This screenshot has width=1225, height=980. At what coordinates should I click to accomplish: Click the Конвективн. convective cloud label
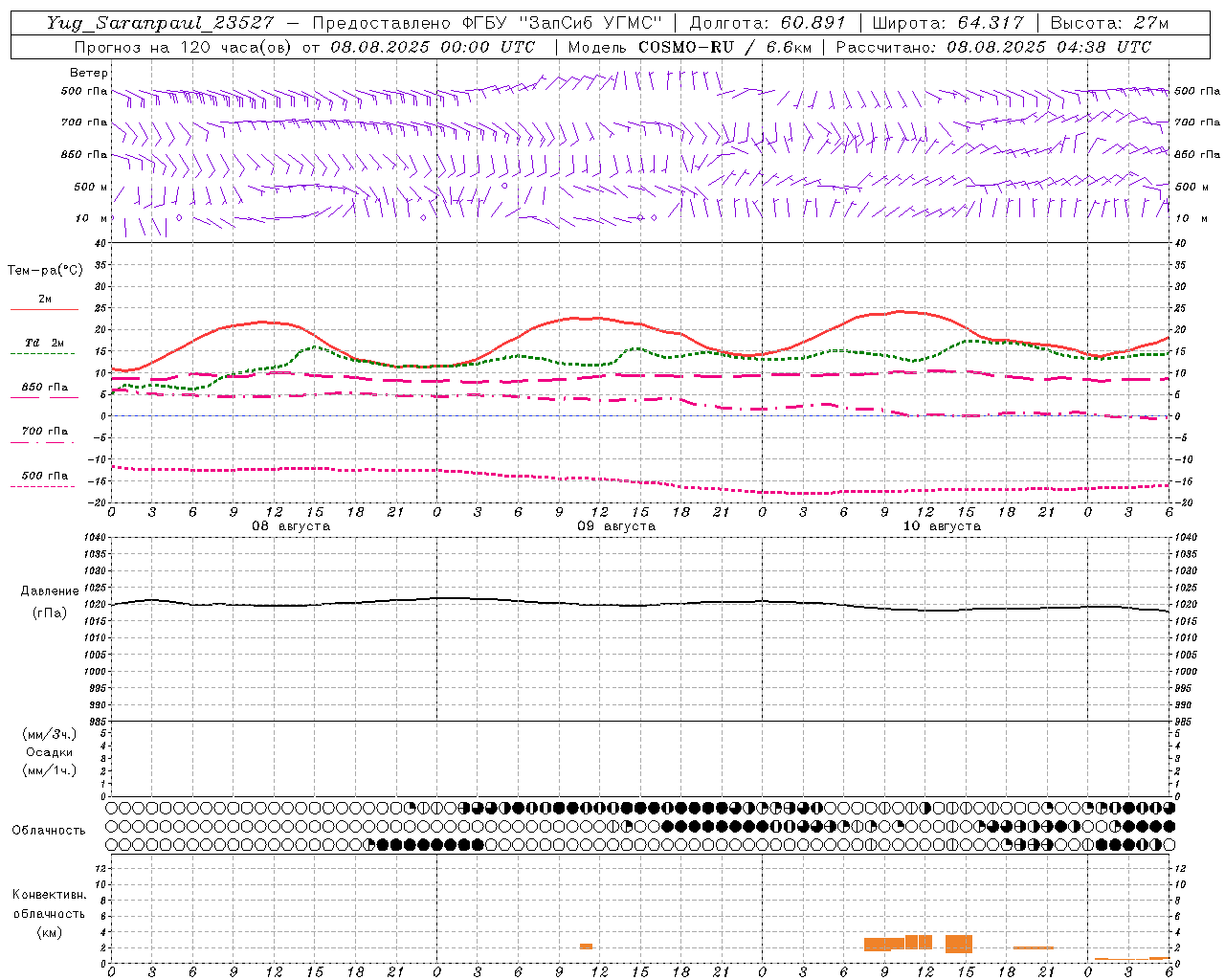[49, 894]
